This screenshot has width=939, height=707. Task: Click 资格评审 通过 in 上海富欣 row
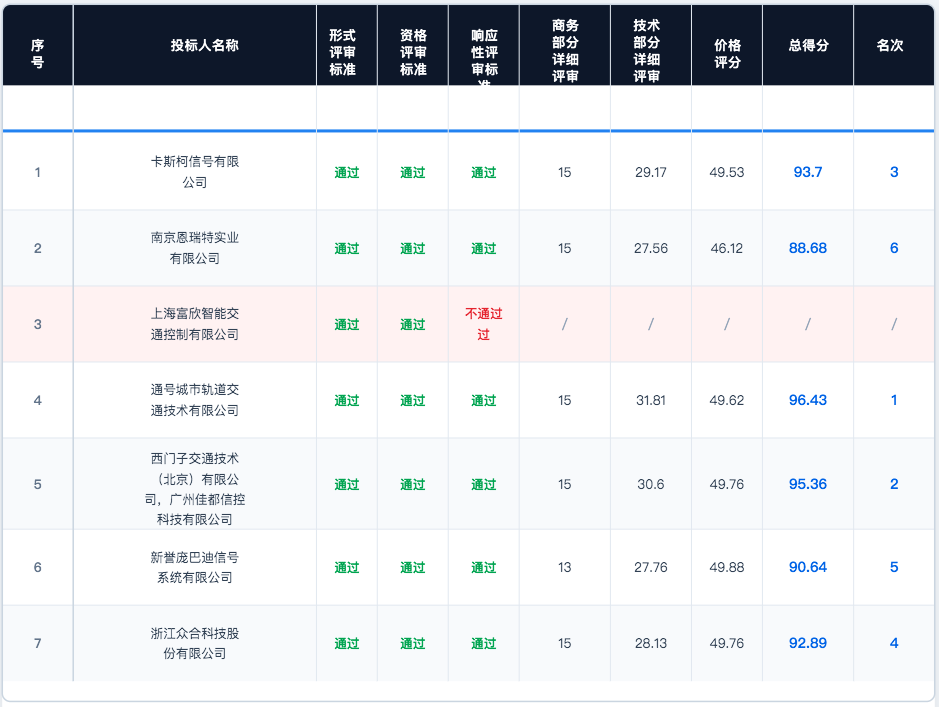(x=413, y=325)
